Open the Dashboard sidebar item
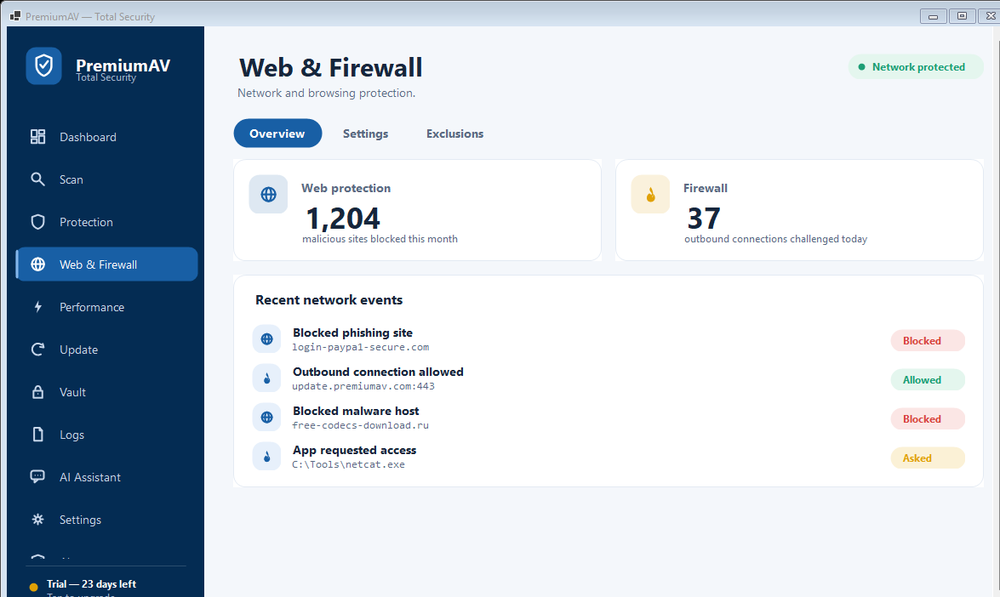Screen dimensions: 1000x597 107,136
